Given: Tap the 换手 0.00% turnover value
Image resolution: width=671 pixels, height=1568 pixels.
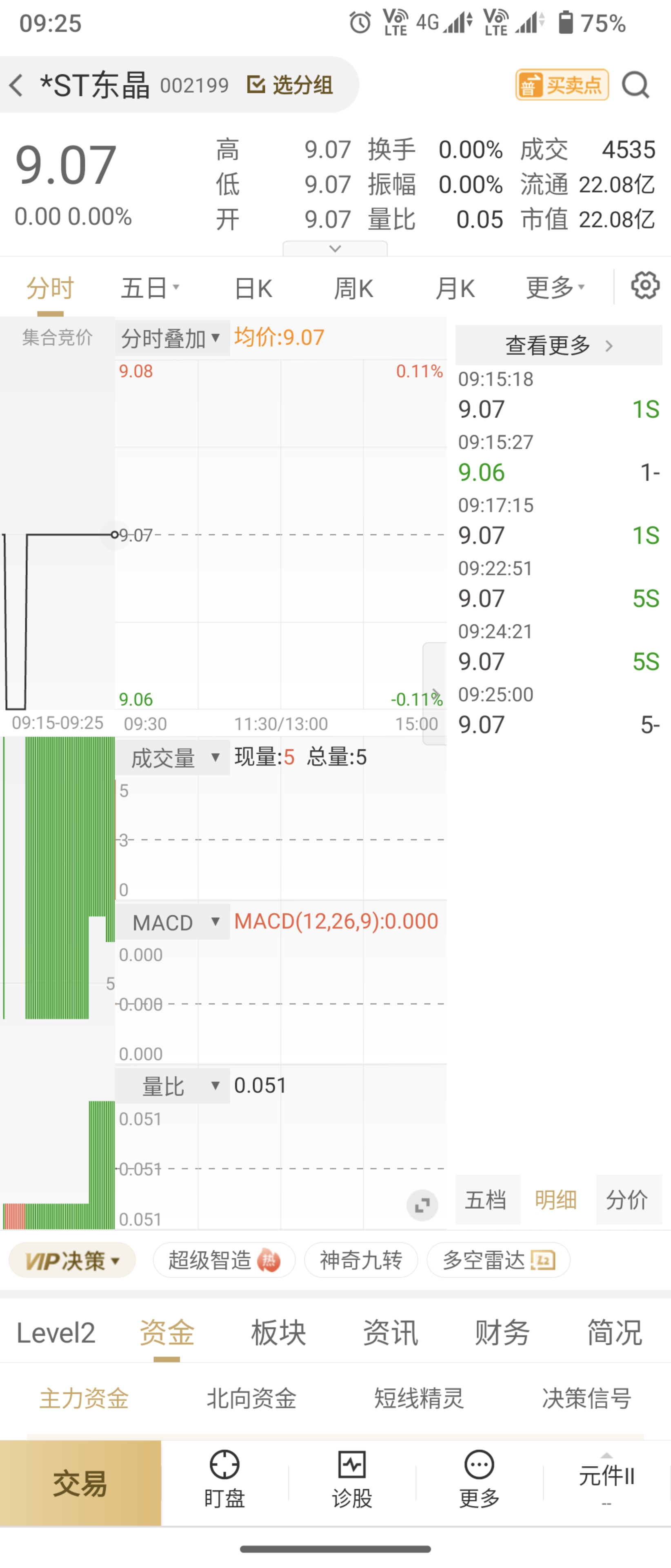Looking at the screenshot, I should click(x=471, y=150).
